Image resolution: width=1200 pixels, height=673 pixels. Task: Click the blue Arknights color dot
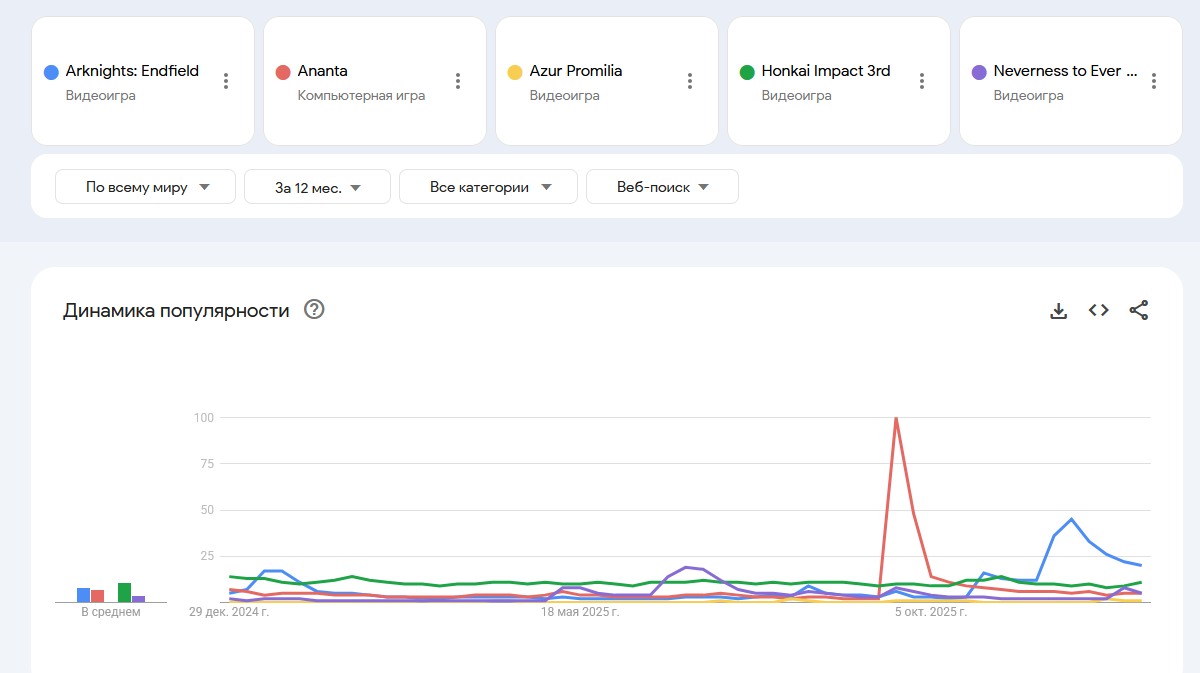pos(51,72)
